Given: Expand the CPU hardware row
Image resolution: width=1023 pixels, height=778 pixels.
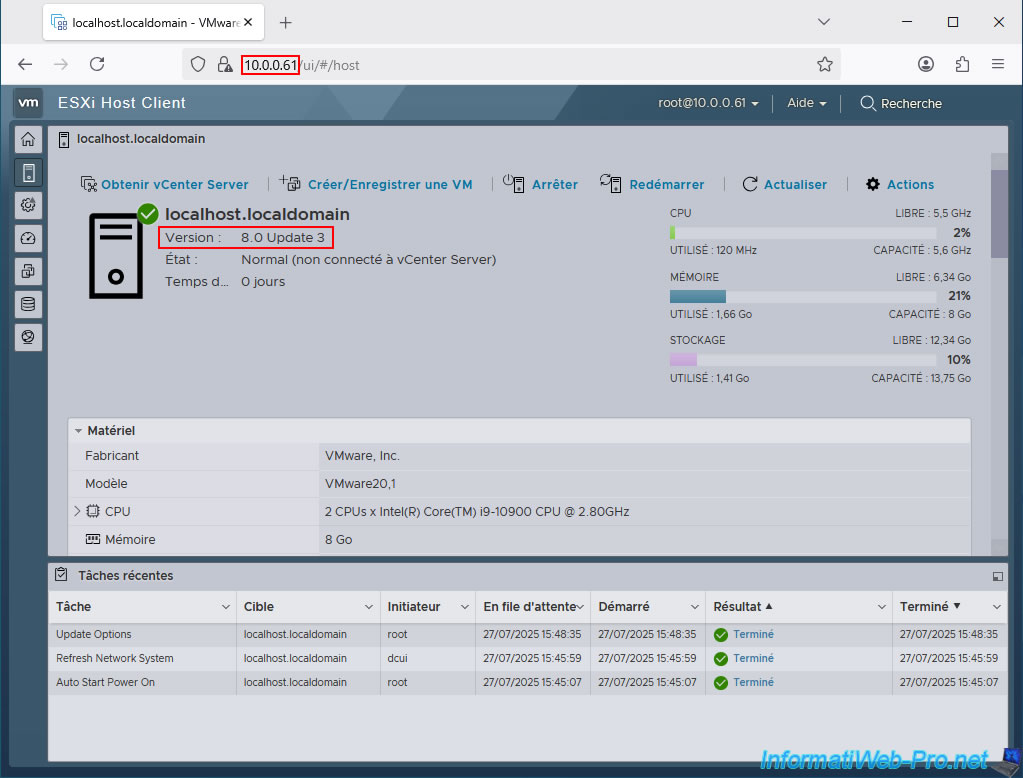Looking at the screenshot, I should [78, 511].
